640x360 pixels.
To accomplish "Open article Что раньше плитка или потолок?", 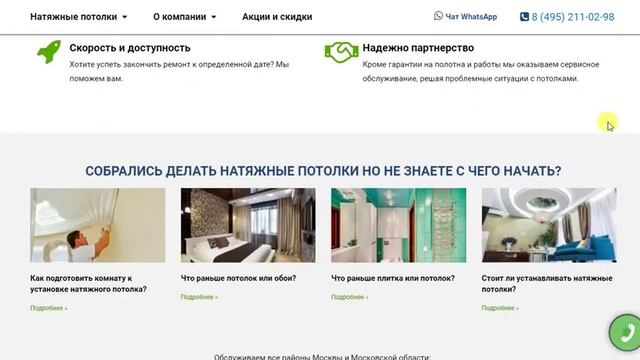I will [393, 278].
